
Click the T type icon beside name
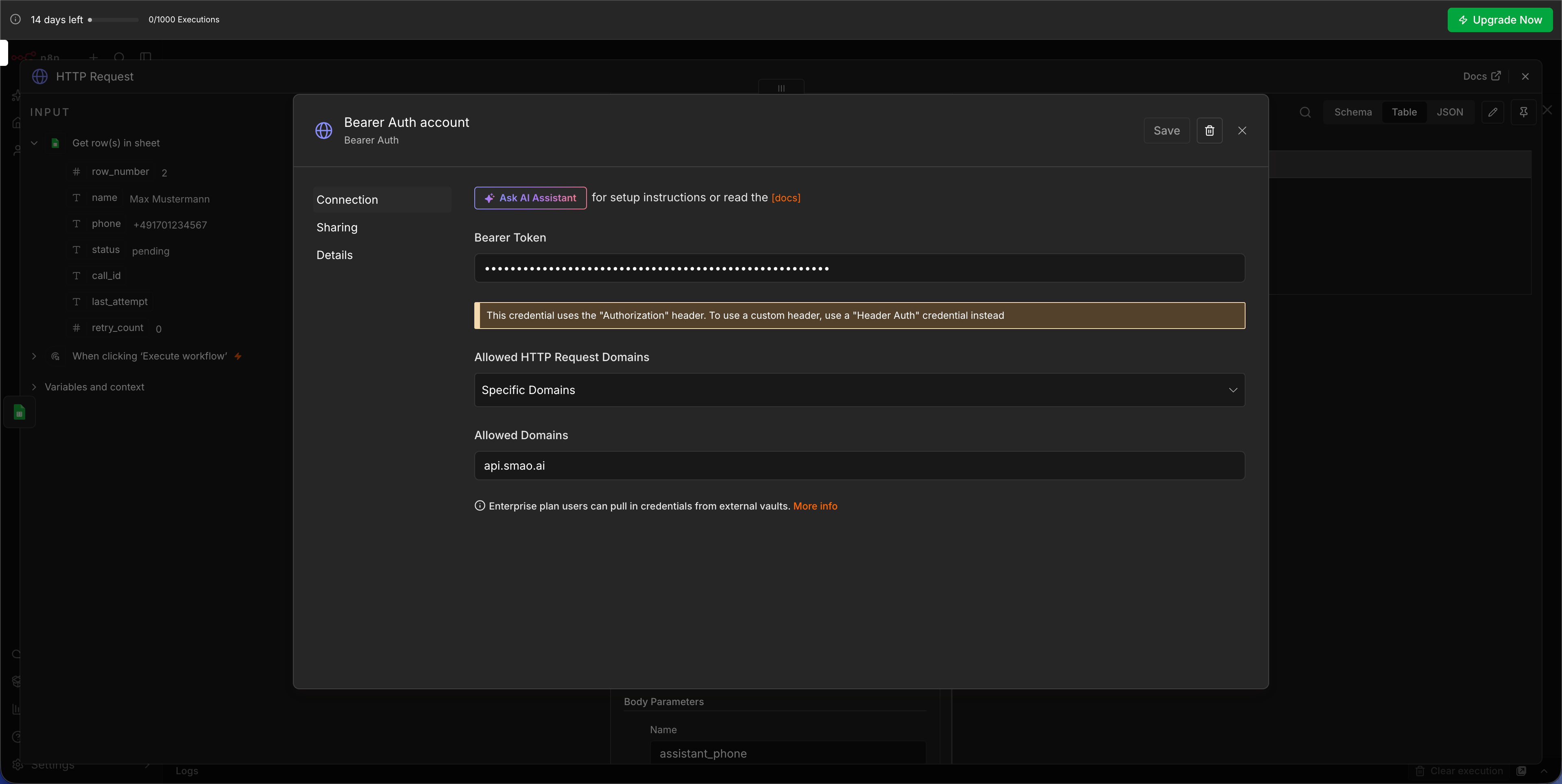point(76,198)
